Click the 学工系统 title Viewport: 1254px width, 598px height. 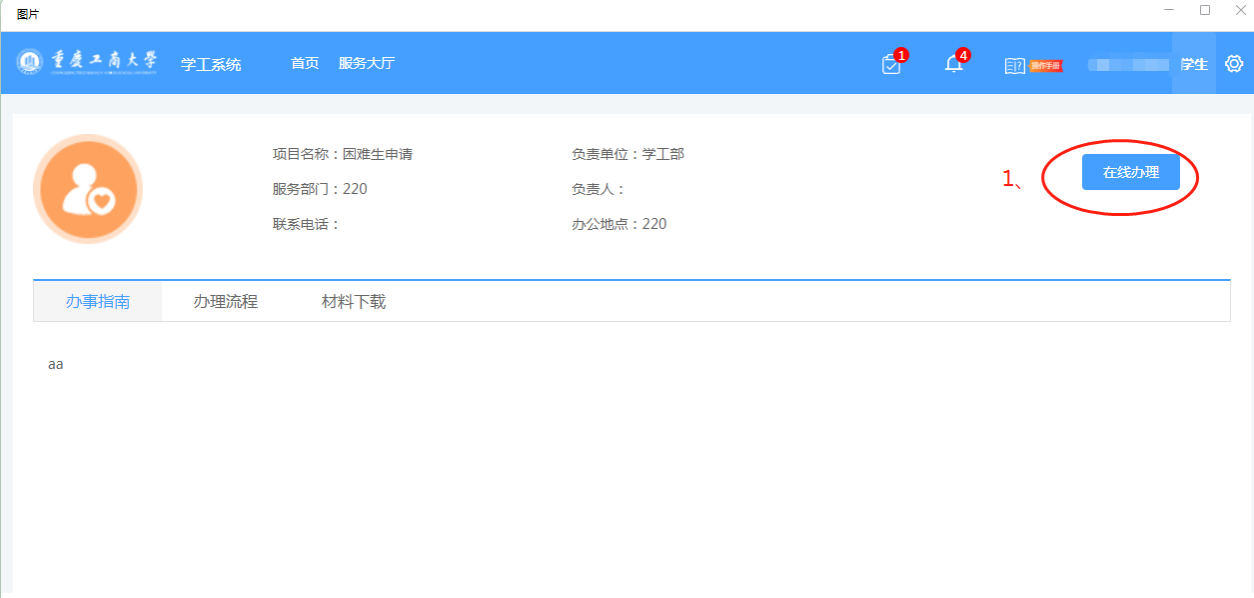(211, 64)
